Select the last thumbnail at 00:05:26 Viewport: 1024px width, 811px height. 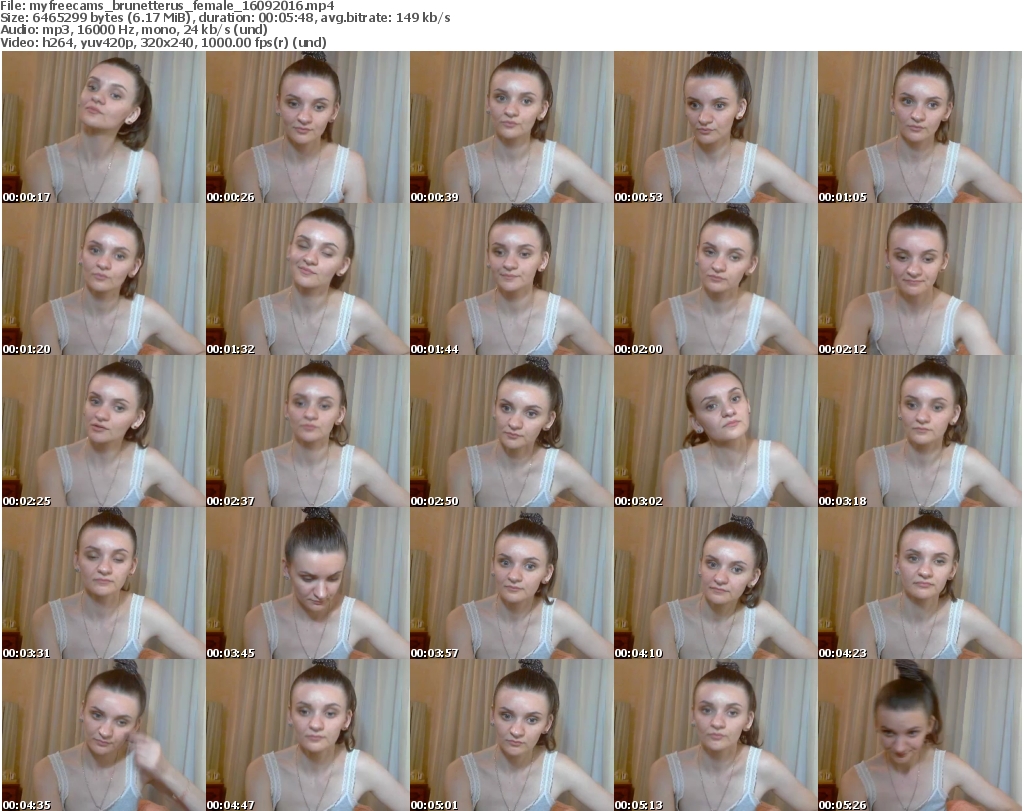click(x=919, y=735)
